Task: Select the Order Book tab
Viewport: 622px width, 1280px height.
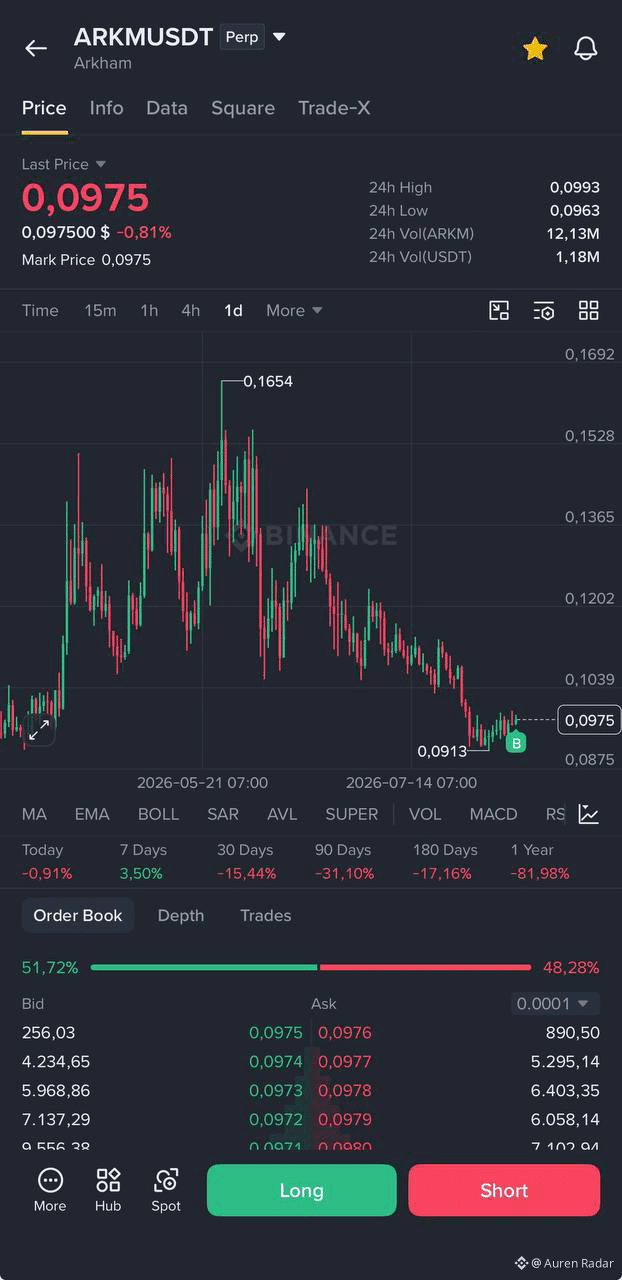Action: [x=78, y=915]
